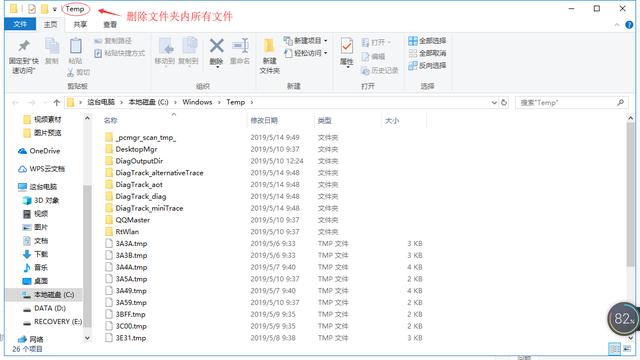The image size is (640, 360).
Task: Switch to the View ribbon tab
Action: pyautogui.click(x=110, y=24)
